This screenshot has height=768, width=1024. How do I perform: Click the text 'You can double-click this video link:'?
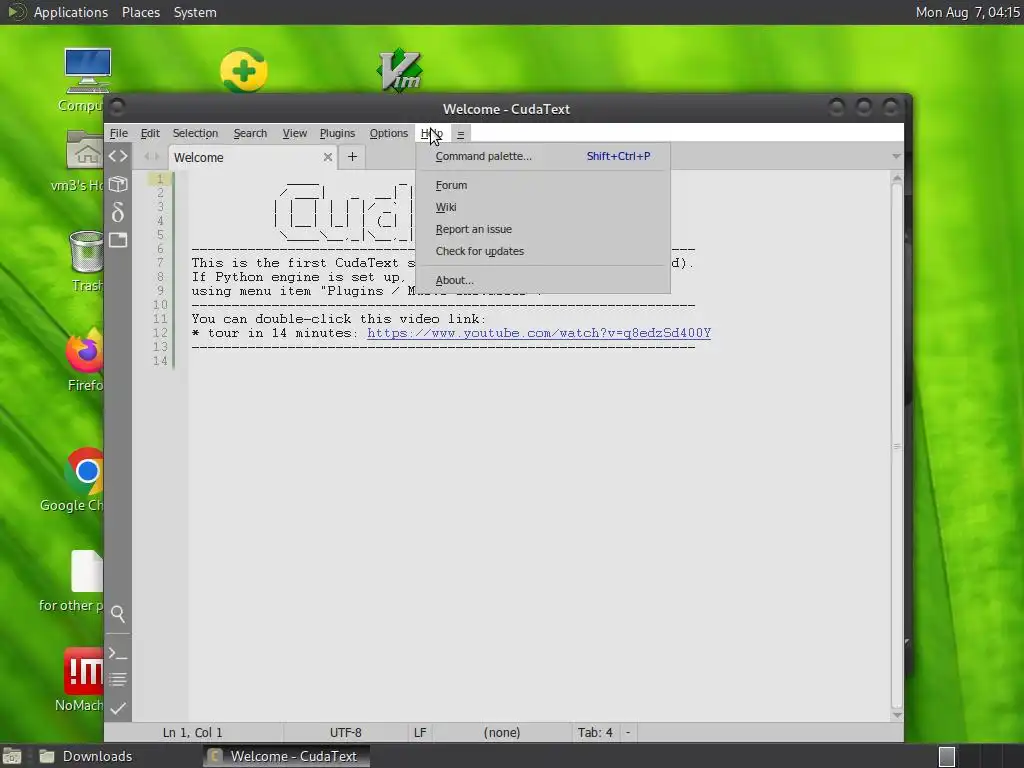click(339, 319)
